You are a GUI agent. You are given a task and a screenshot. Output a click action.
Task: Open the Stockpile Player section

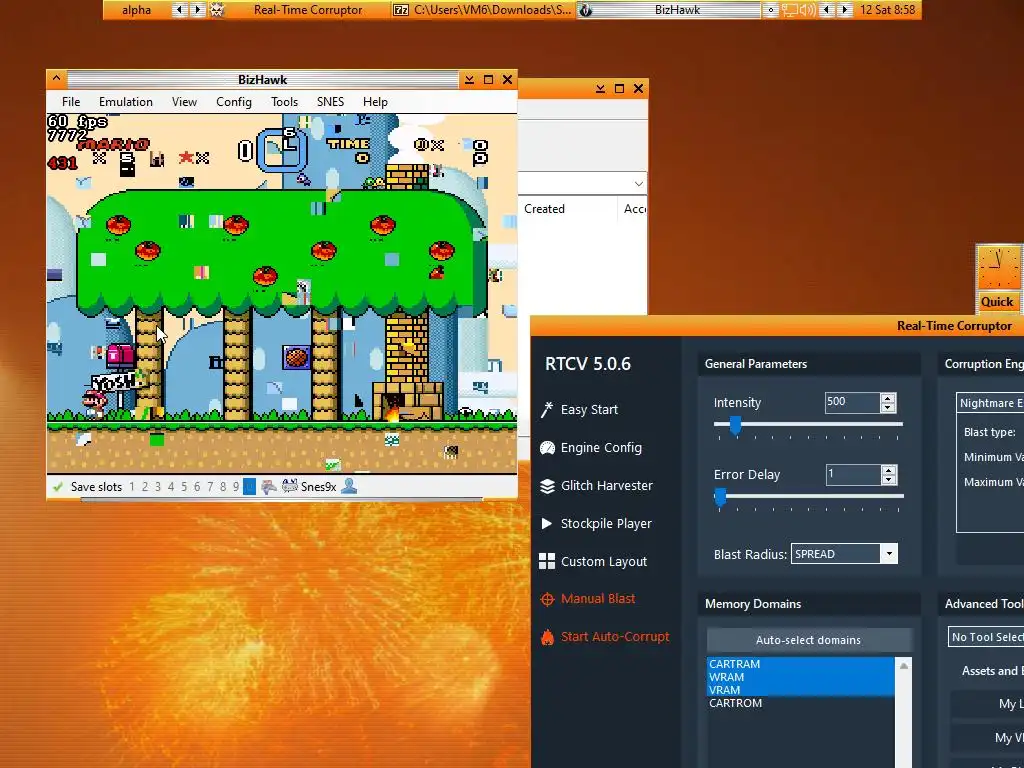point(596,523)
